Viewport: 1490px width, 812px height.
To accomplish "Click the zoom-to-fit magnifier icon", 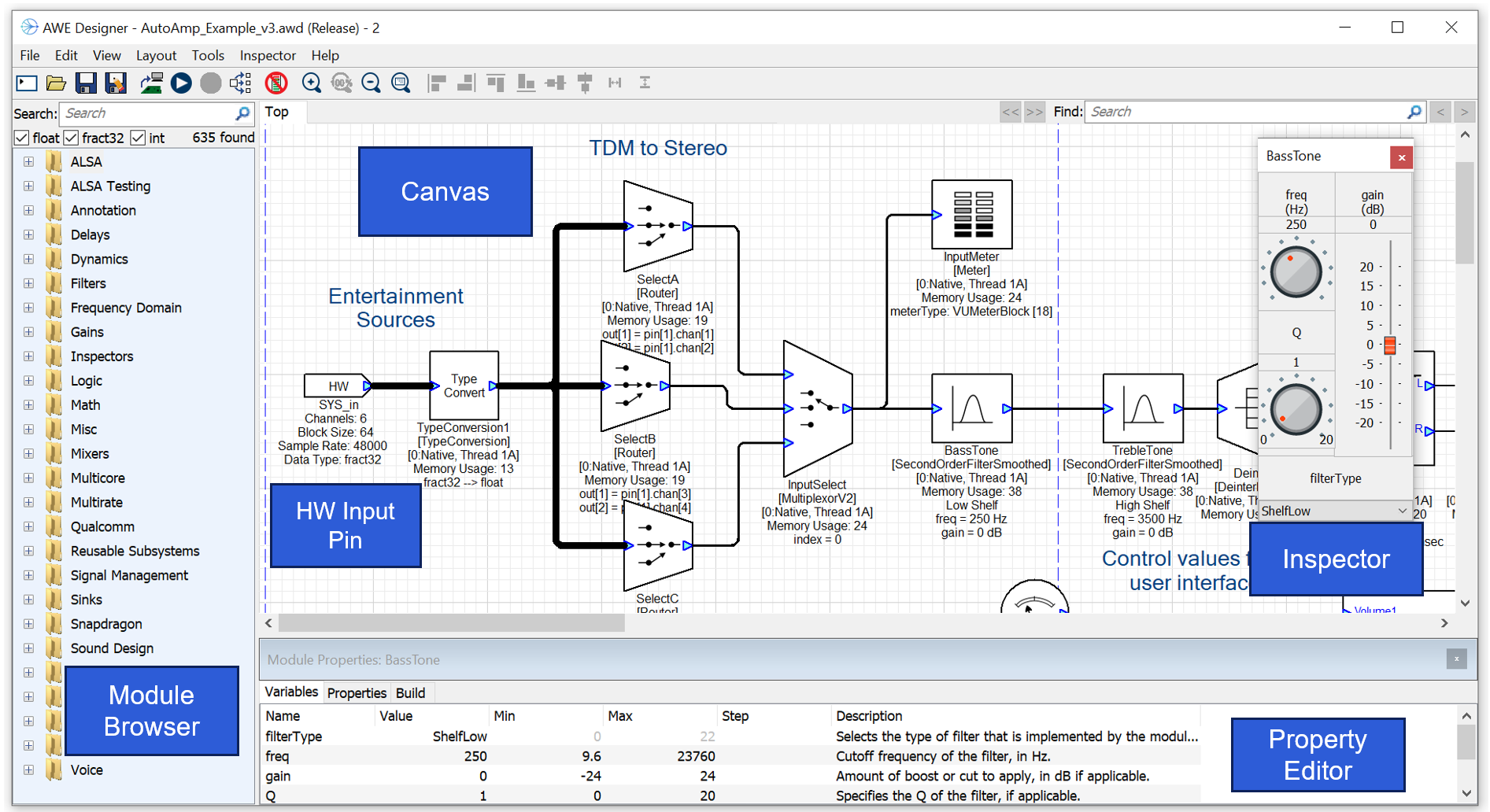I will click(401, 83).
